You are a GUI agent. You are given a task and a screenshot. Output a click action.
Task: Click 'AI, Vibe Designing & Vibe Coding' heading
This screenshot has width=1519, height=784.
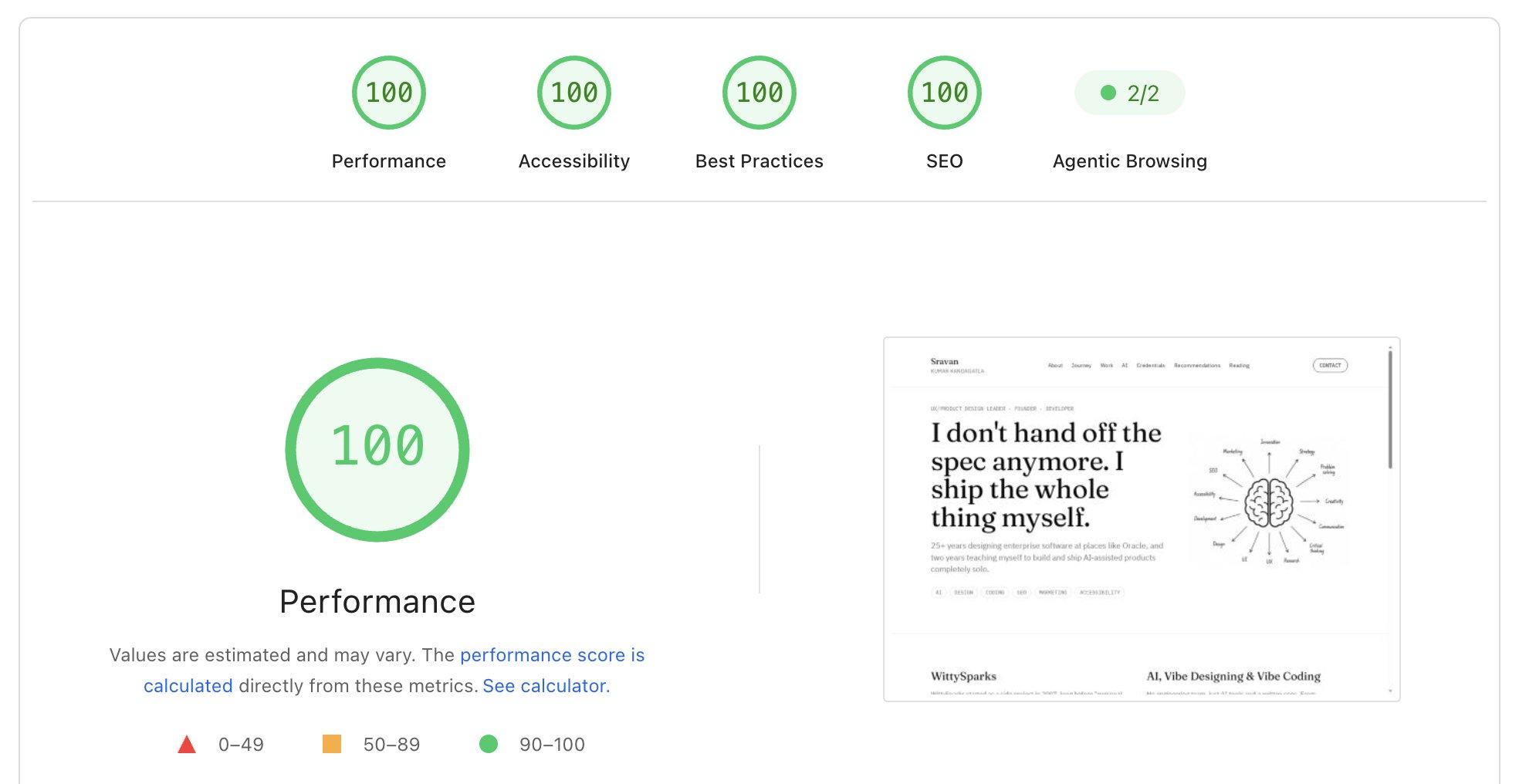(x=1233, y=676)
